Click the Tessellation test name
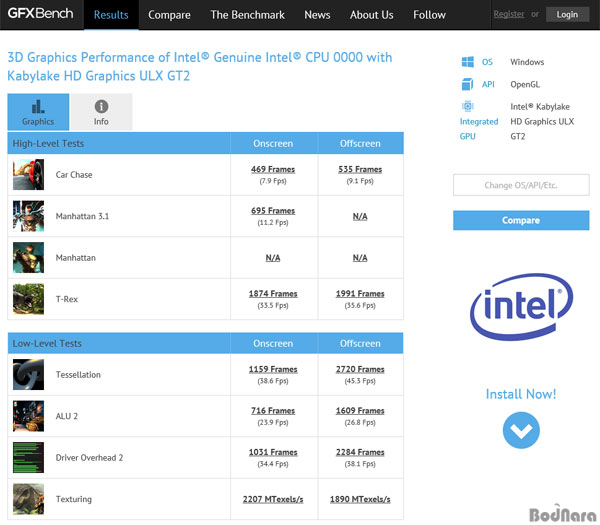This screenshot has height=525, width=600. coord(78,374)
